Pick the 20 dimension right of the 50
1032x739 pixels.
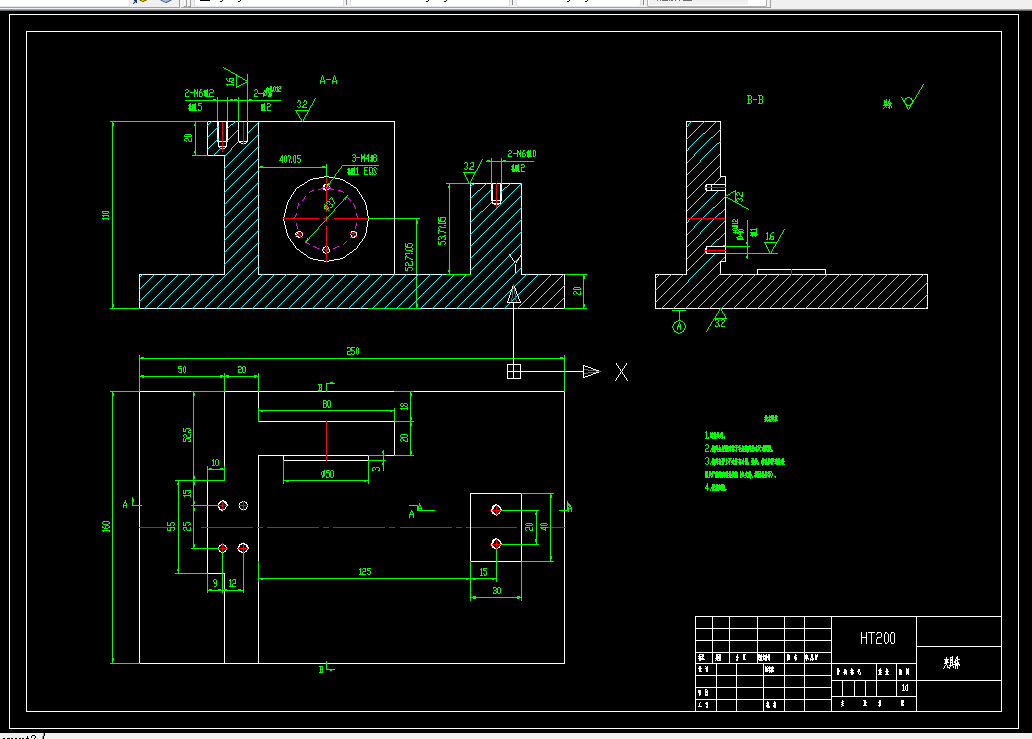[242, 370]
